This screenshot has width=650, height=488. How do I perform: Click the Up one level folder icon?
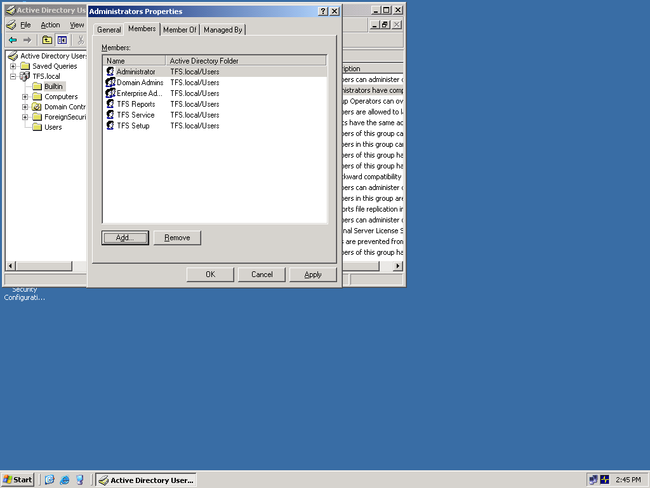(47, 40)
